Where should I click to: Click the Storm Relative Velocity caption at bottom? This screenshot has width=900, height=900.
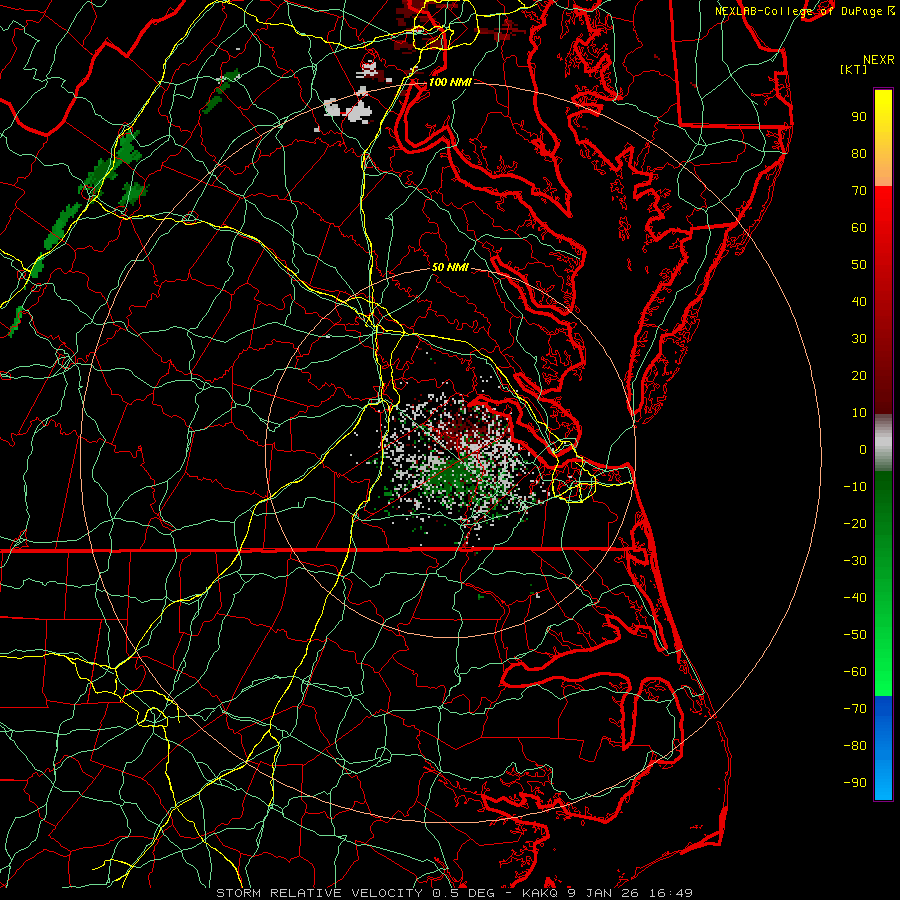pos(455,893)
